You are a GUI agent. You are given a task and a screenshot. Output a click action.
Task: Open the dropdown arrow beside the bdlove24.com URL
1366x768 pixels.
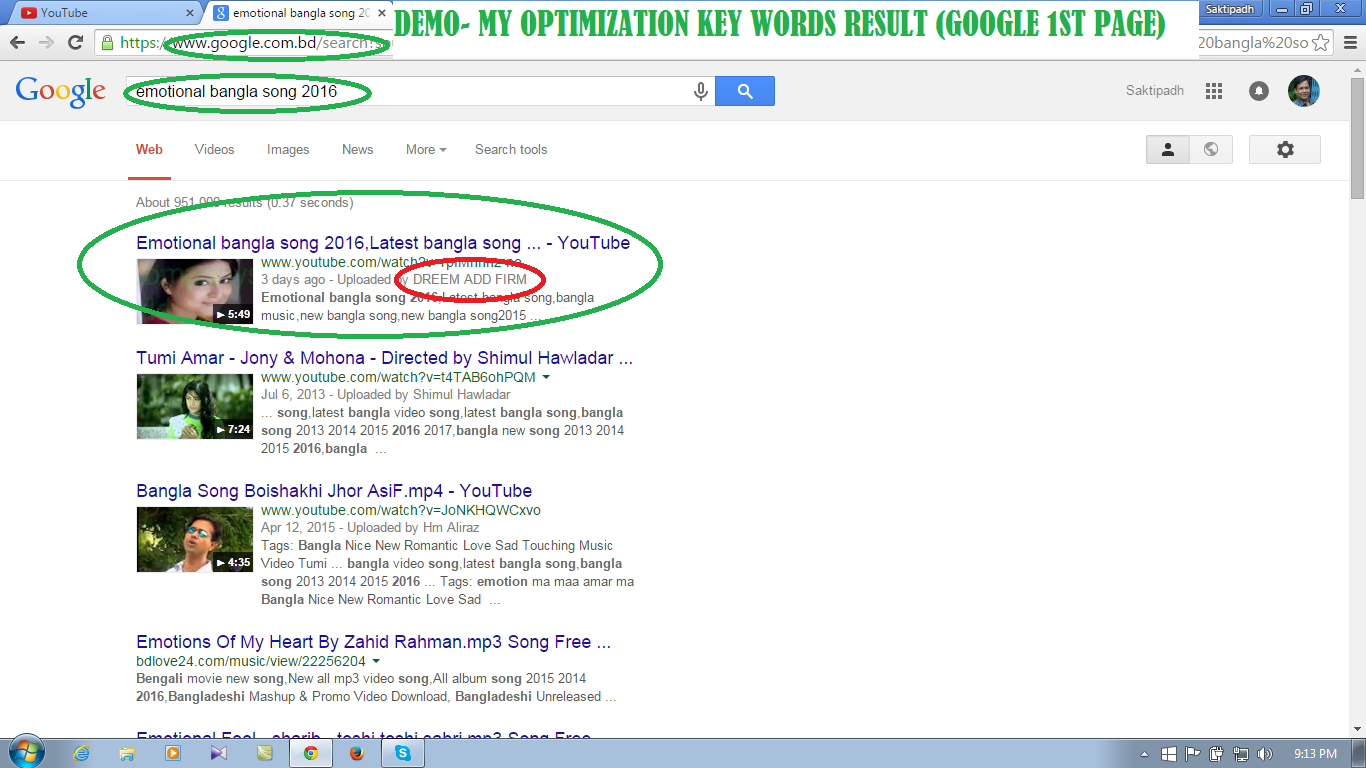coord(376,661)
